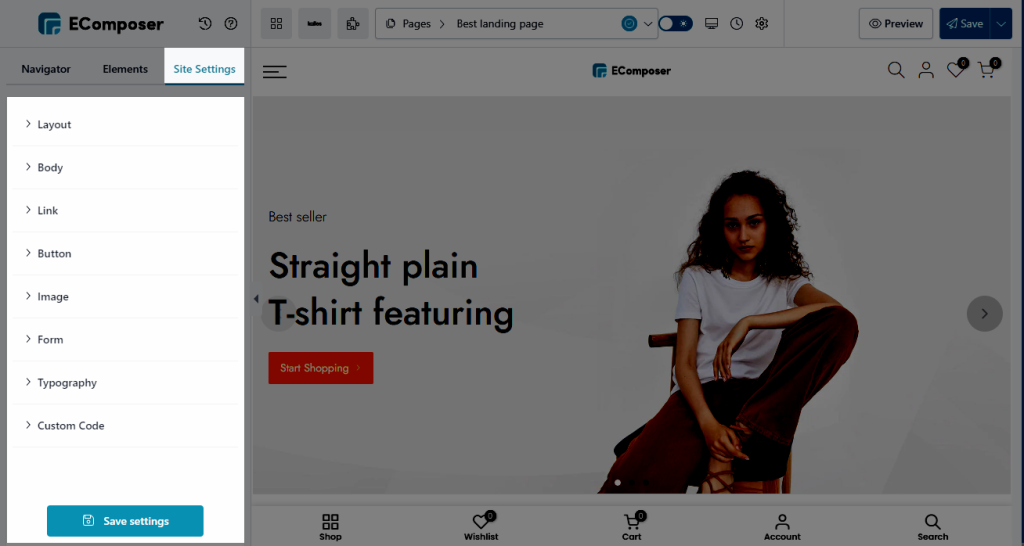Click the EComposer logo in editor header
The height and width of the screenshot is (546, 1024).
[x=101, y=24]
